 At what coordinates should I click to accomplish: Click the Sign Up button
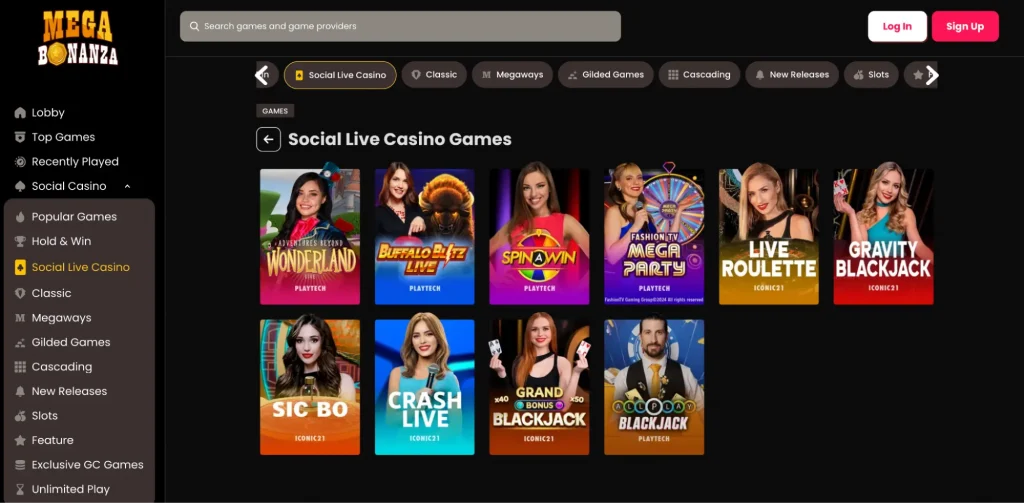point(965,26)
